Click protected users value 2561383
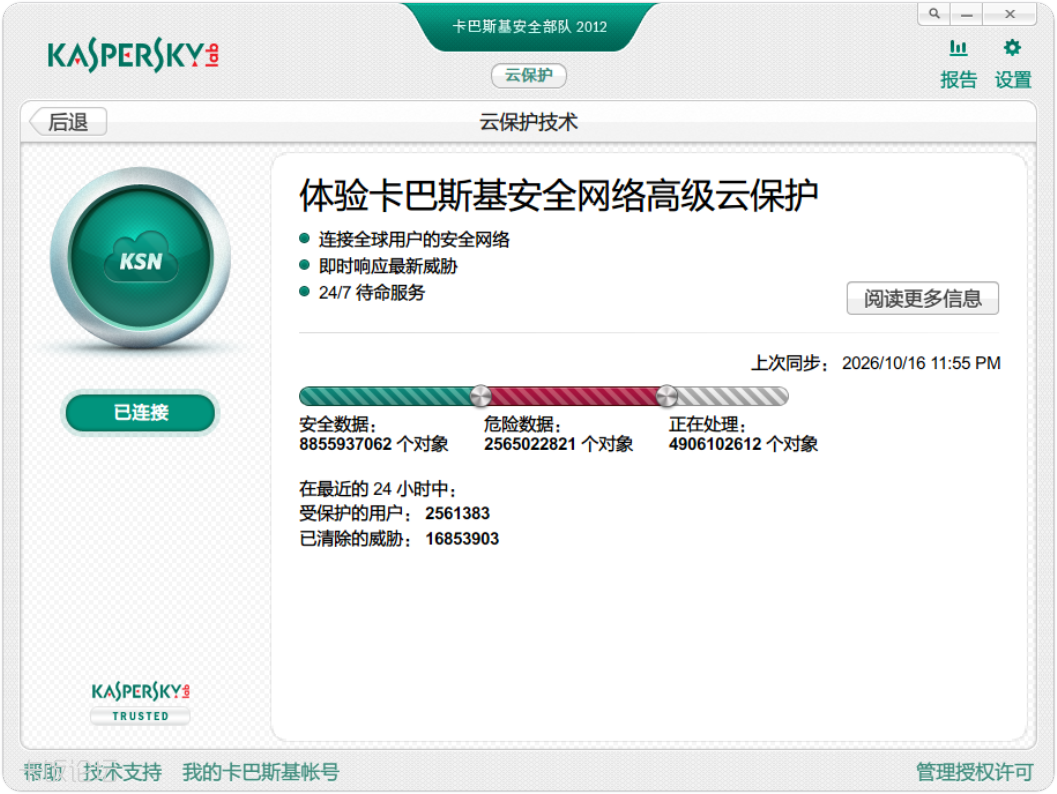Image resolution: width=1057 pixels, height=794 pixels. click(x=457, y=514)
